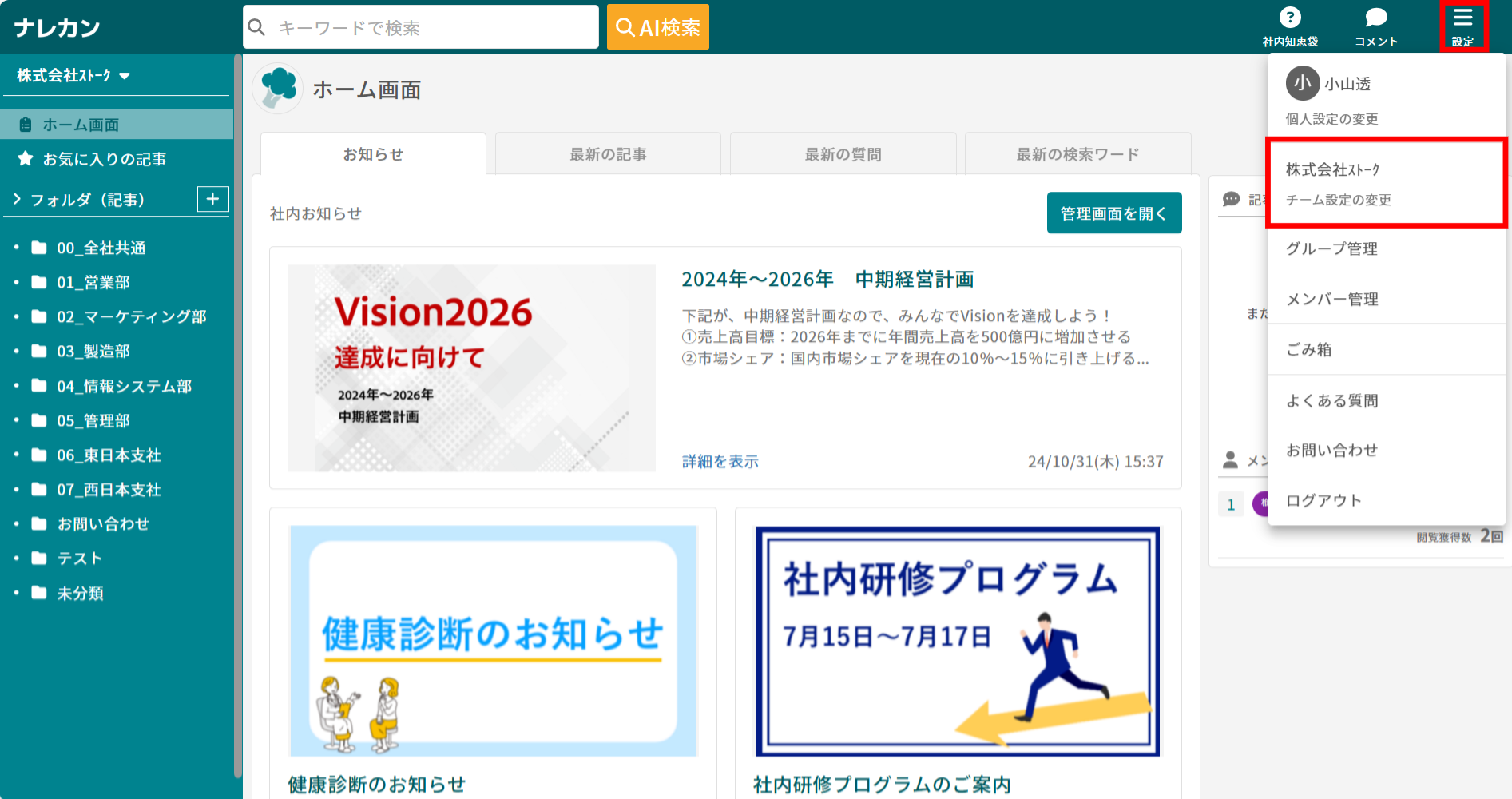Select the お気に入りの記事 star icon
This screenshot has height=799, width=1512.
coord(25,158)
